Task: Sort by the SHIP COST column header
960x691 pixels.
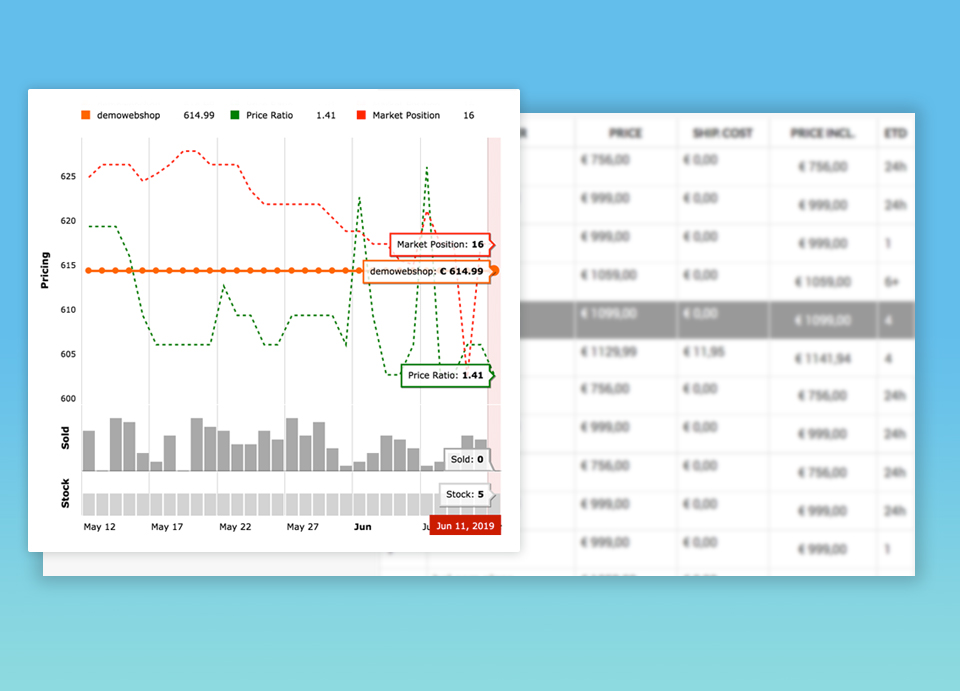Action: [722, 133]
